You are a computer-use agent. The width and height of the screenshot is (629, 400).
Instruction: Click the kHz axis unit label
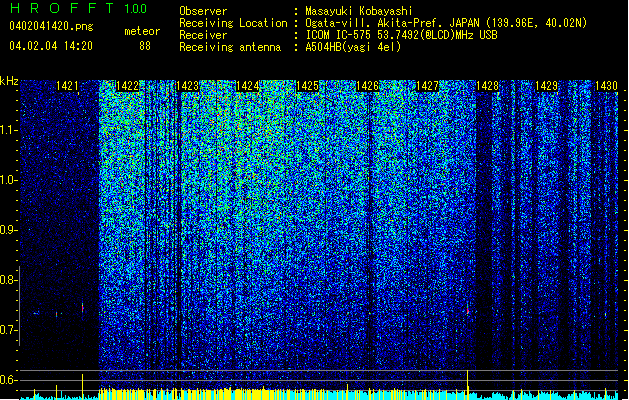tap(9, 81)
